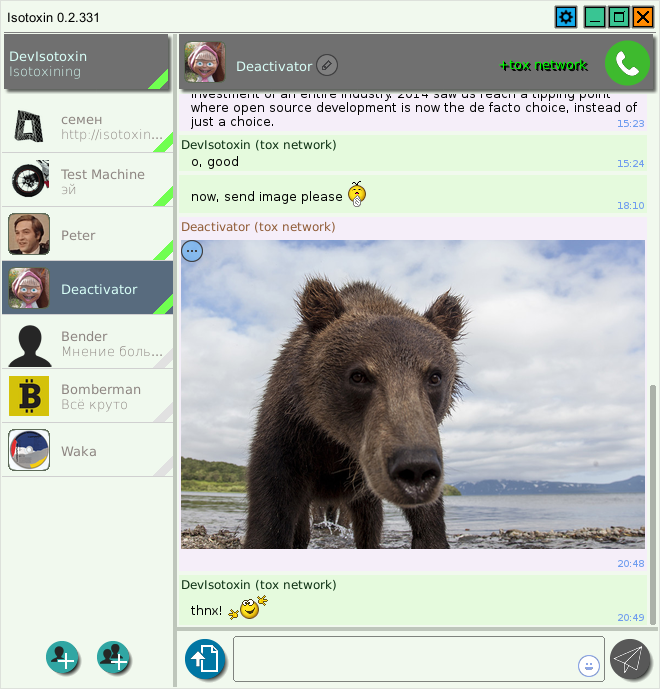Click Deactivator avatar in chat header
The height and width of the screenshot is (689, 660).
[x=205, y=62]
